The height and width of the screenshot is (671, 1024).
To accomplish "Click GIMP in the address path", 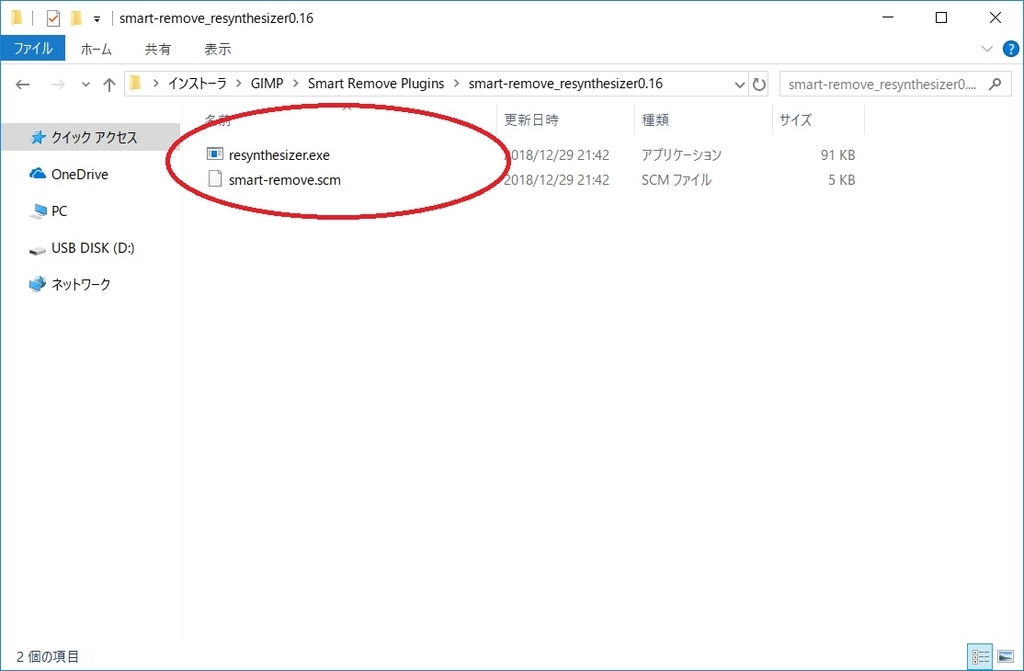I will point(267,84).
